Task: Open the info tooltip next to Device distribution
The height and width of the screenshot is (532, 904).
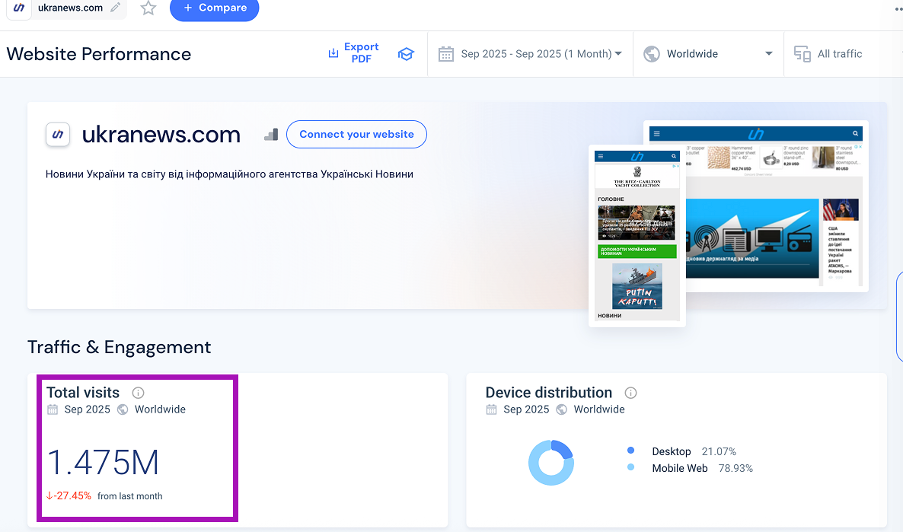Action: 631,393
